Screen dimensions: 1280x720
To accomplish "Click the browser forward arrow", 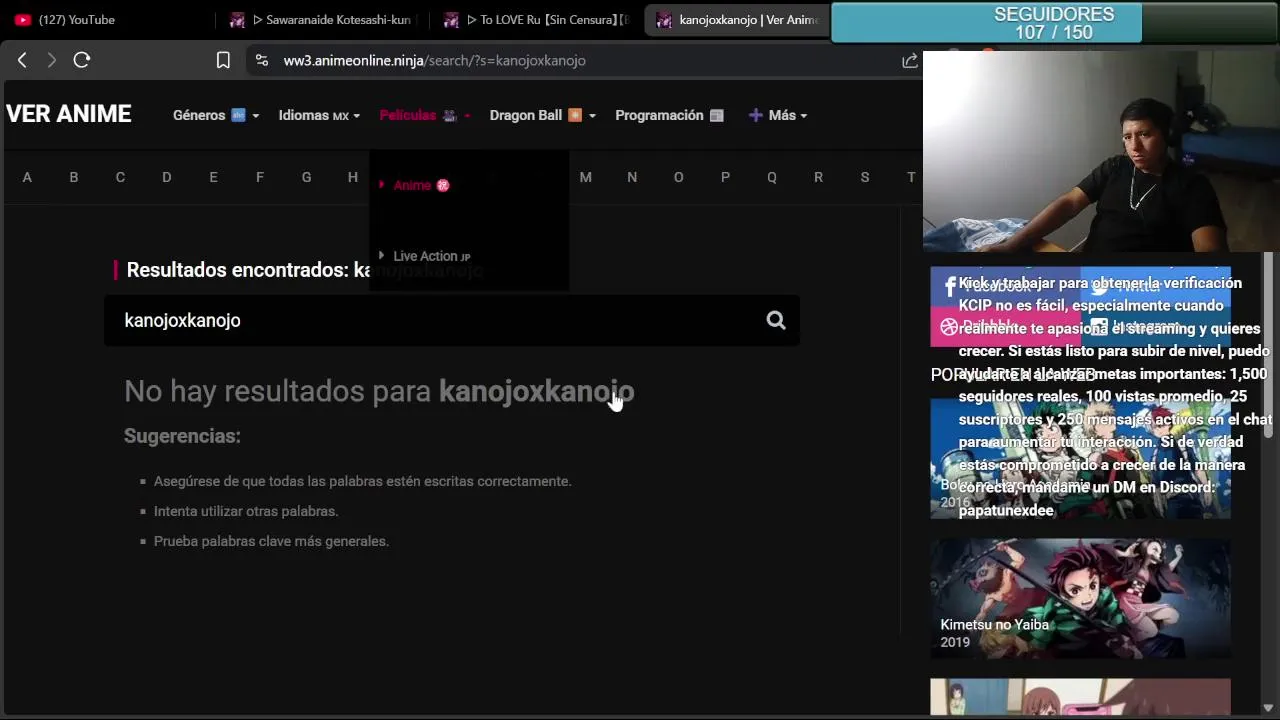I will [x=52, y=60].
